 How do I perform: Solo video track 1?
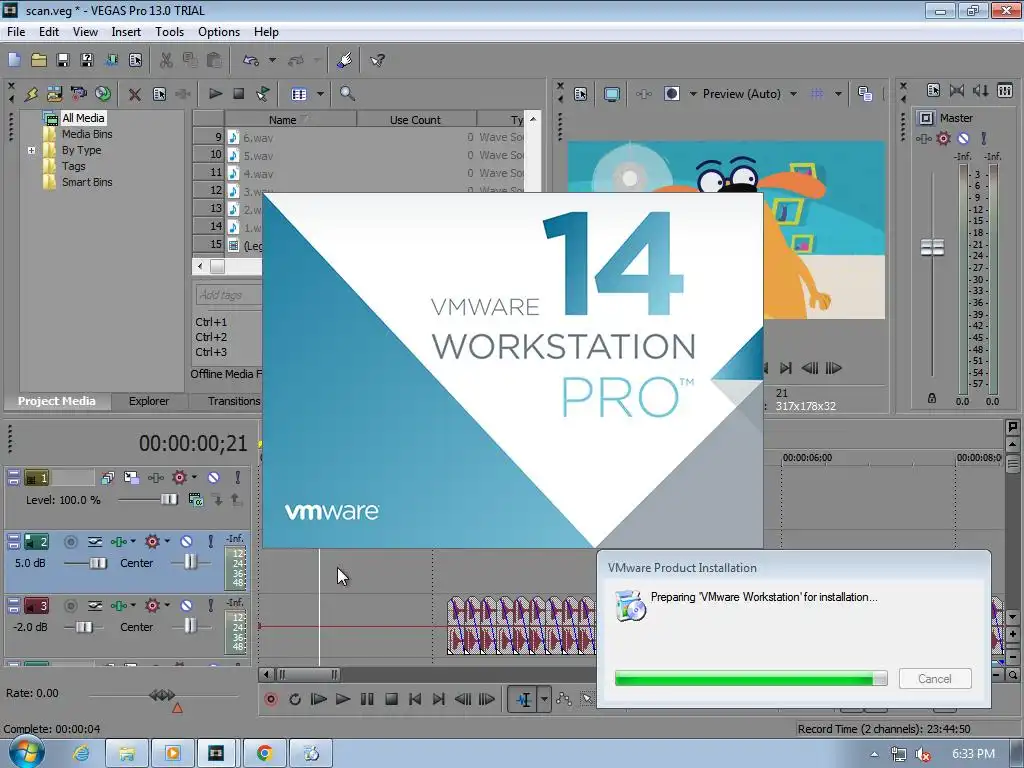pyautogui.click(x=238, y=478)
